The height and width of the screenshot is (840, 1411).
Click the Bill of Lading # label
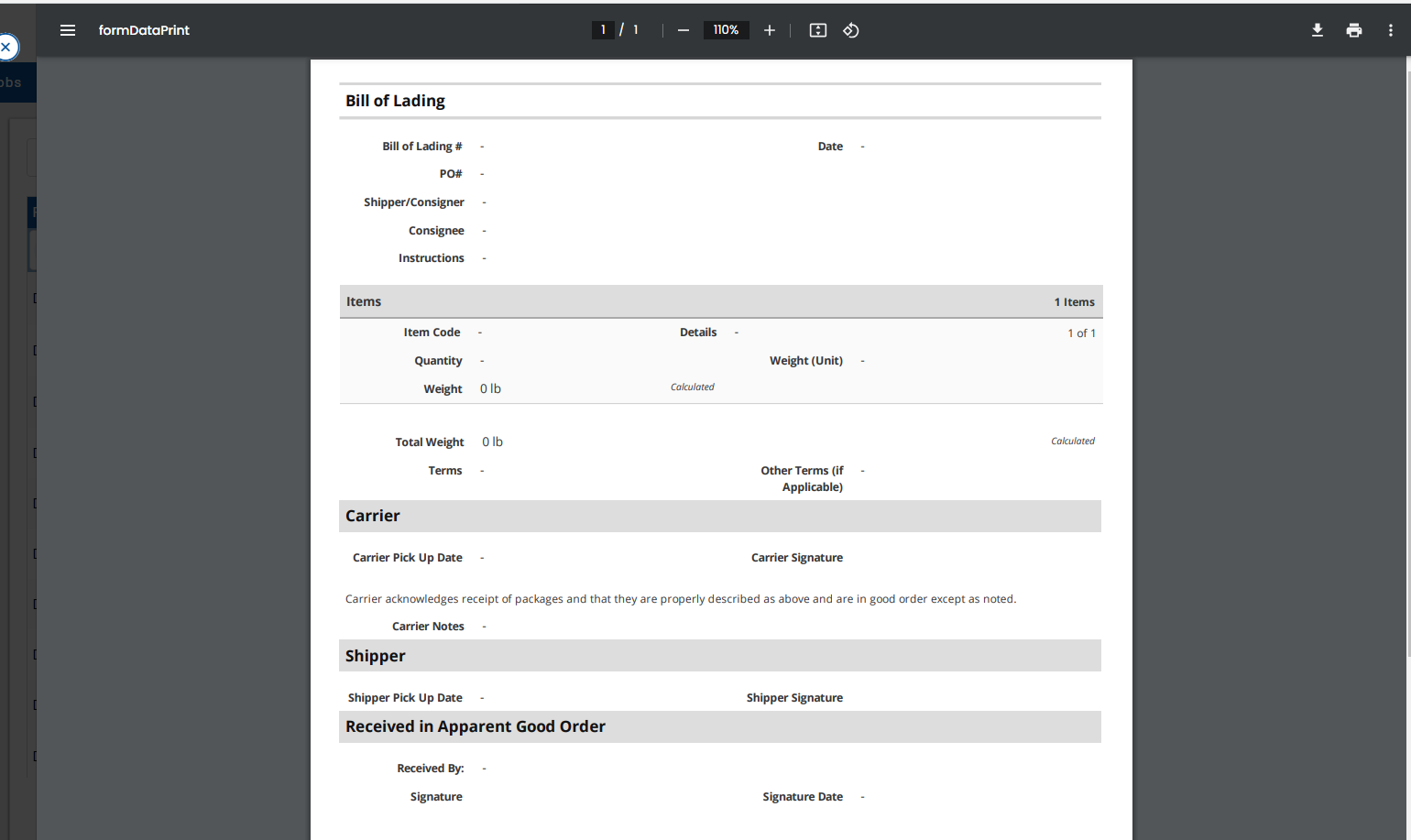pyautogui.click(x=422, y=147)
